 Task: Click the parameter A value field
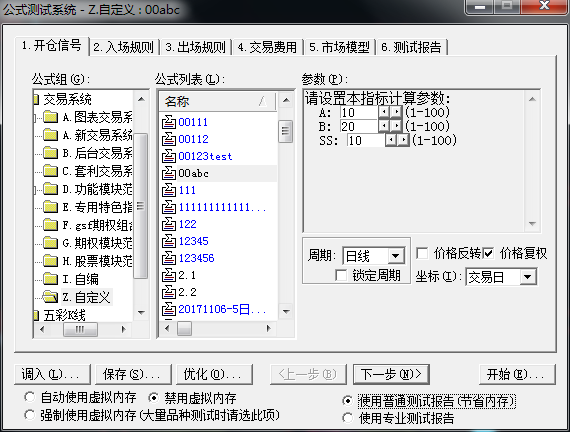click(359, 112)
